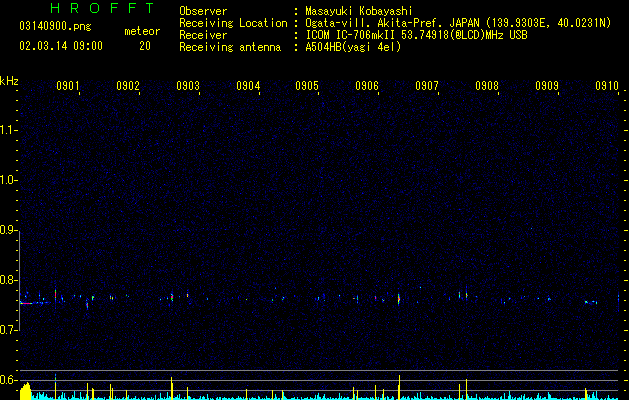Viewport: 629px width, 400px height.
Task: Click the 0901 time marker
Action: 68,86
